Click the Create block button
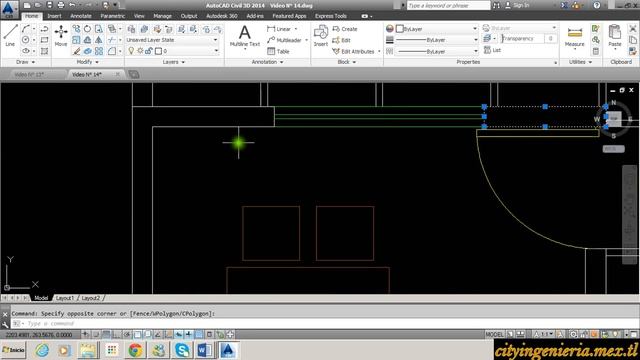 click(345, 29)
